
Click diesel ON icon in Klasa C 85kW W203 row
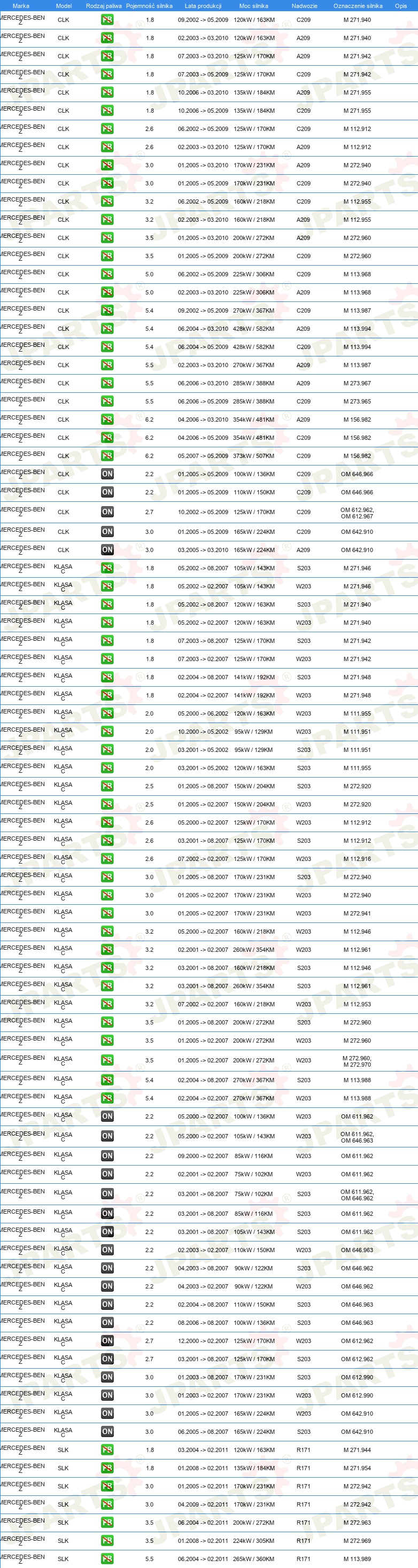[x=107, y=1156]
